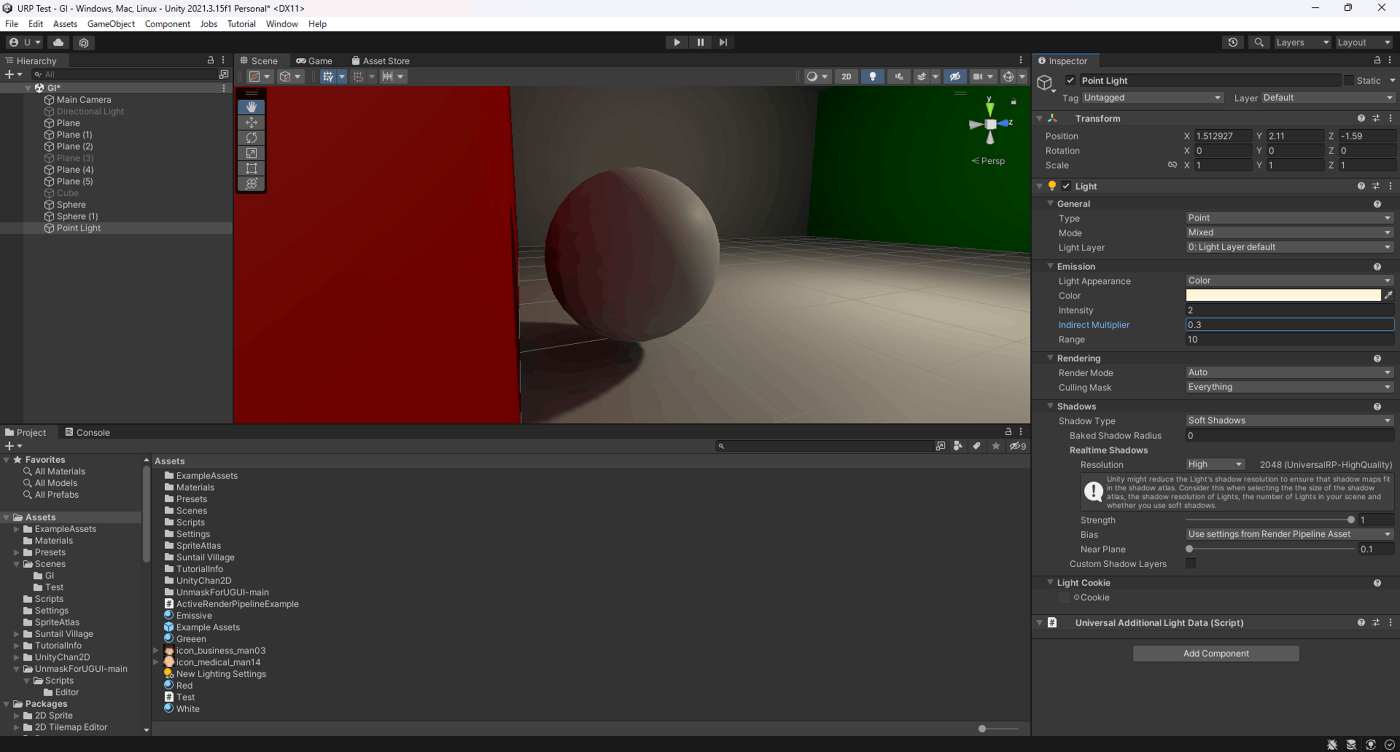
Task: Toggle 2D view mode in Scene
Action: coord(846,76)
